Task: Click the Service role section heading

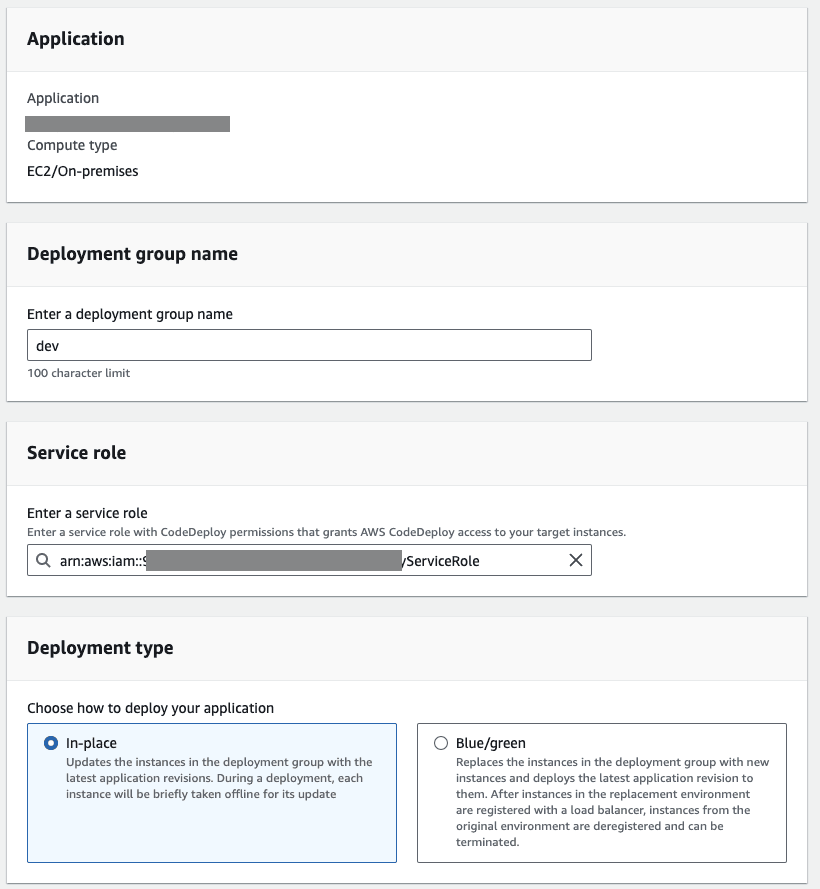Action: (x=76, y=453)
